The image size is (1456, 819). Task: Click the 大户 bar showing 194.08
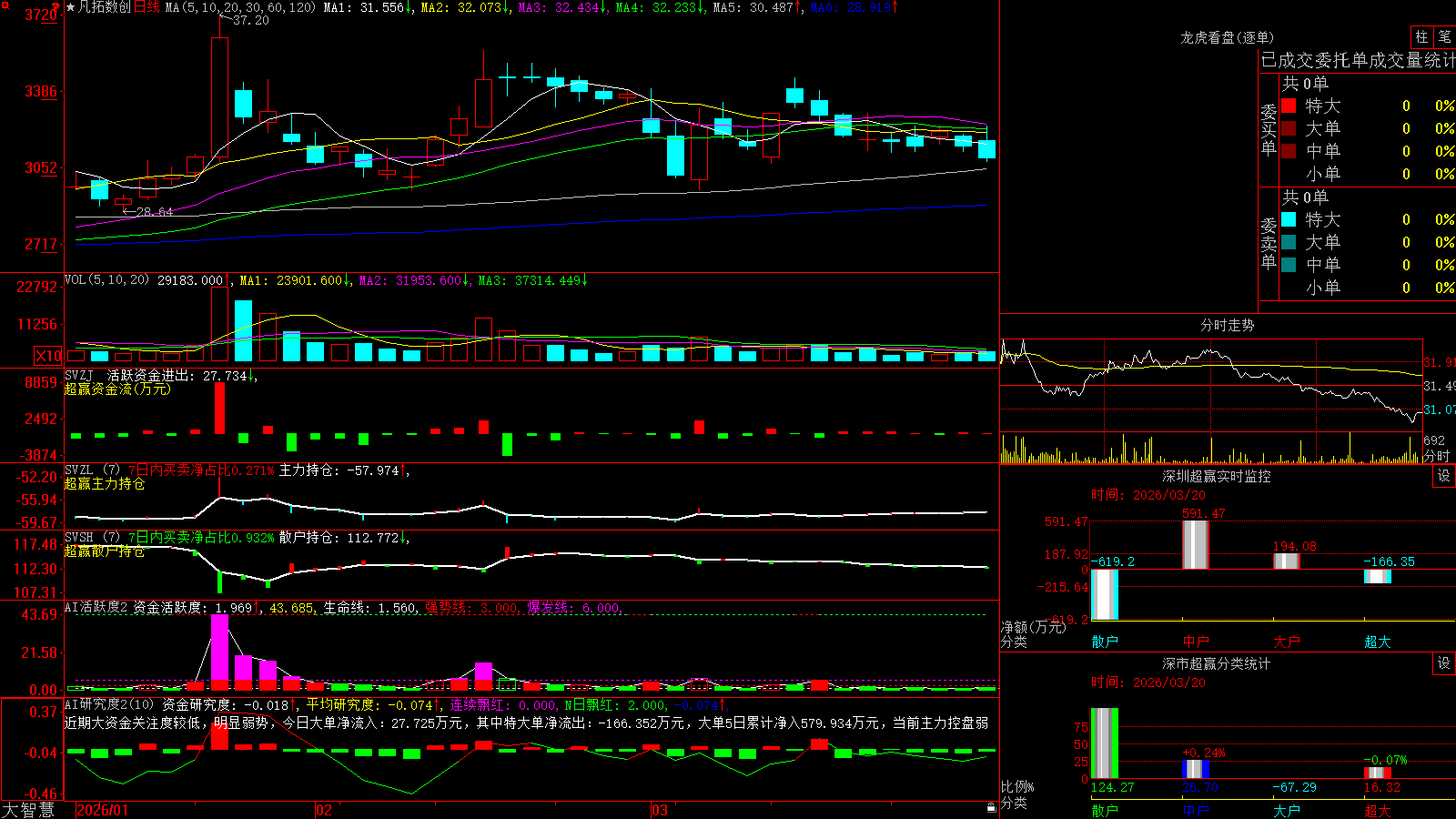[1287, 561]
